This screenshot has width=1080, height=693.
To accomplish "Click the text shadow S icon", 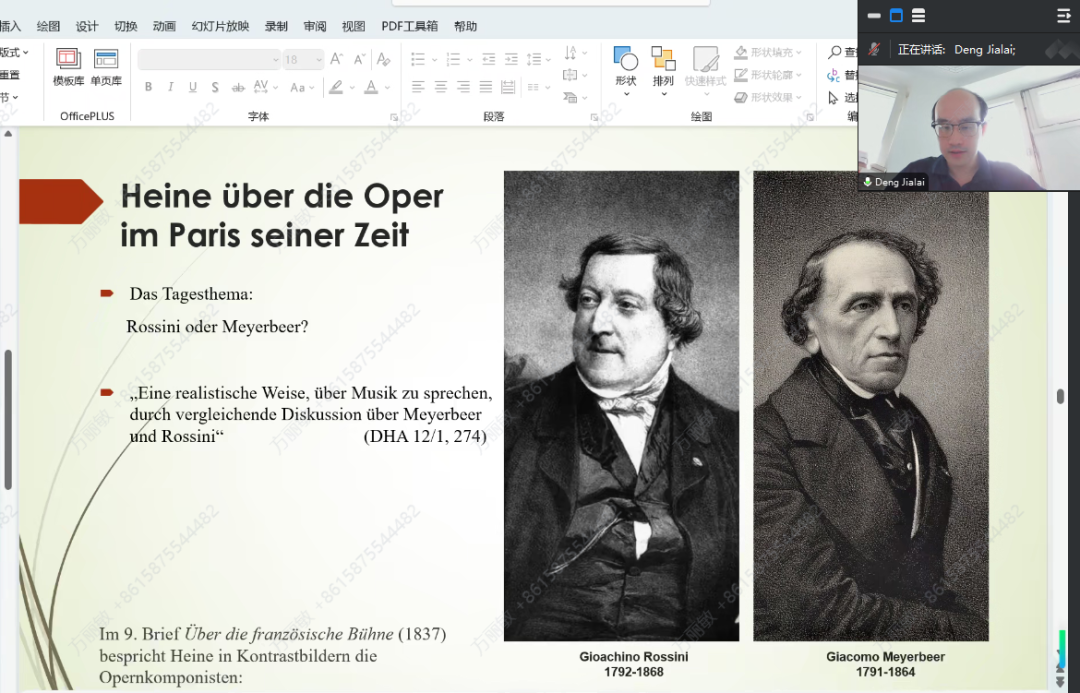I will [x=215, y=88].
